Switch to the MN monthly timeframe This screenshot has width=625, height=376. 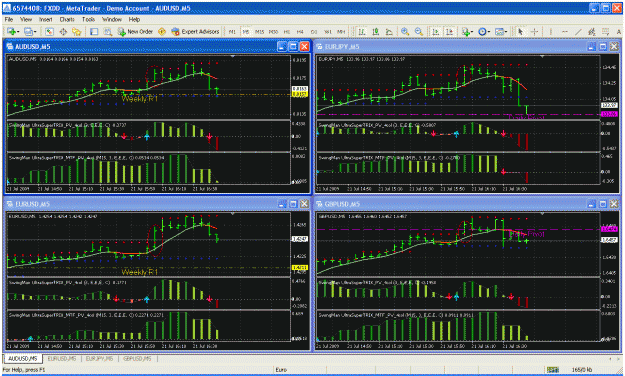[x=341, y=31]
